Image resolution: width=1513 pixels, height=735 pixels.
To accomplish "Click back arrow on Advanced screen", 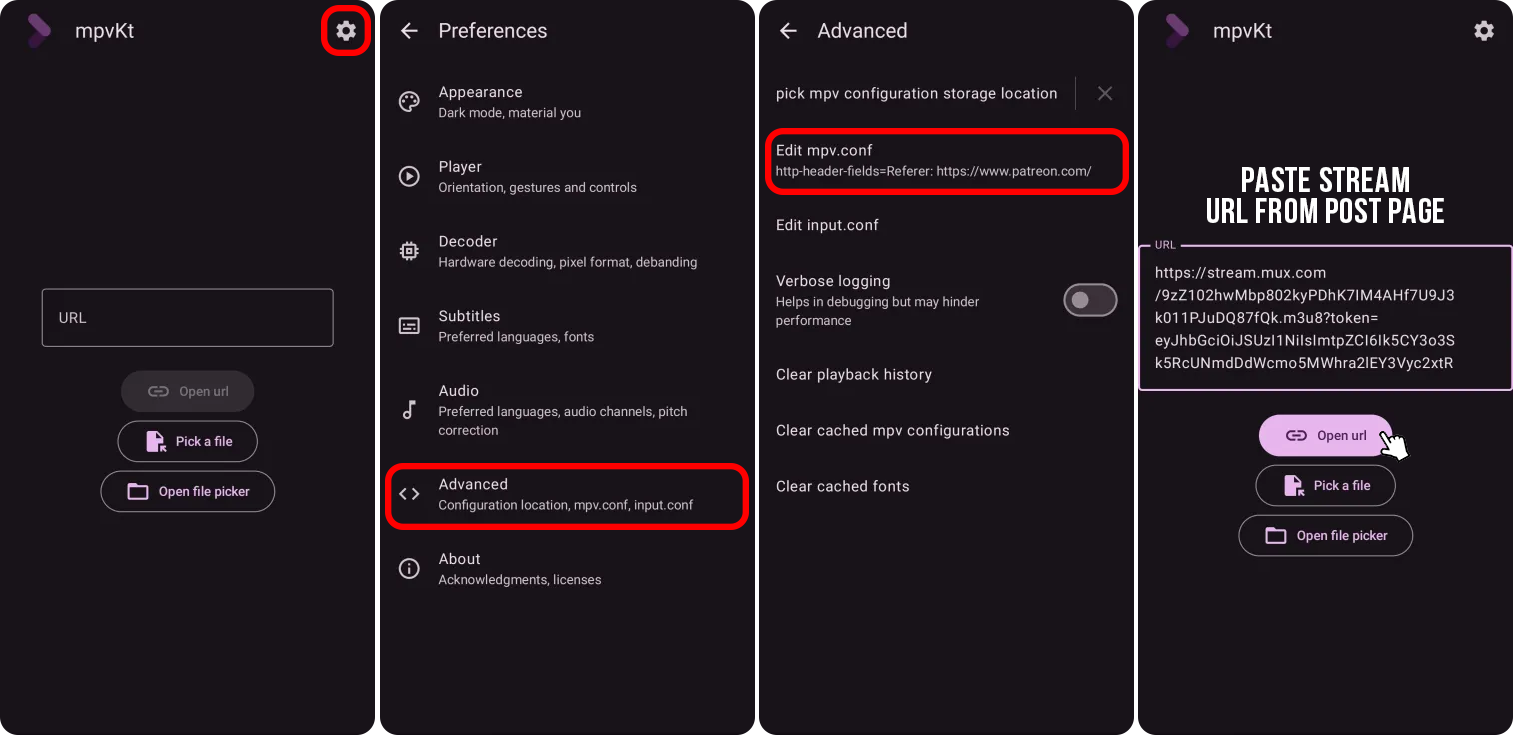I will click(788, 31).
